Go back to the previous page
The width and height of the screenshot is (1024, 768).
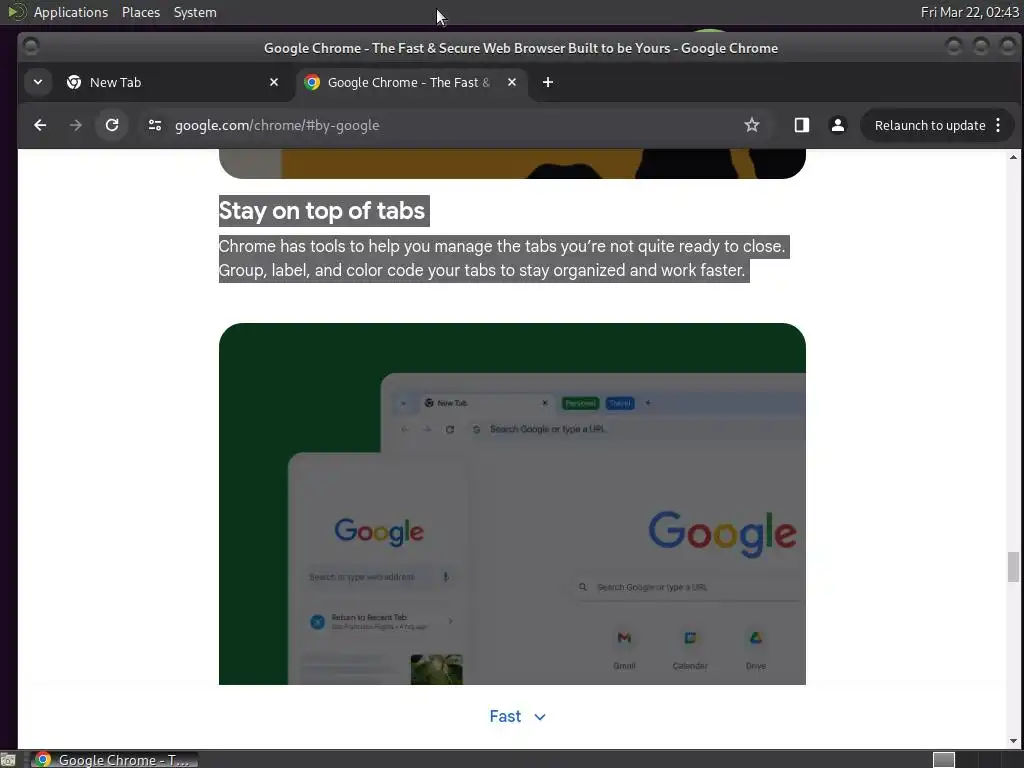tap(40, 125)
